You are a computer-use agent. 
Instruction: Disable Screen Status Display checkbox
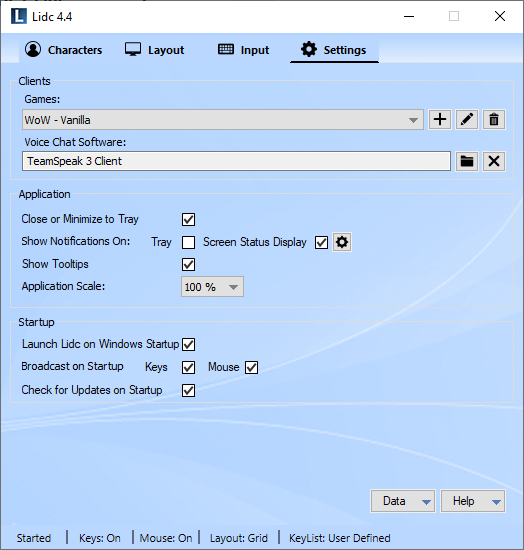click(321, 242)
